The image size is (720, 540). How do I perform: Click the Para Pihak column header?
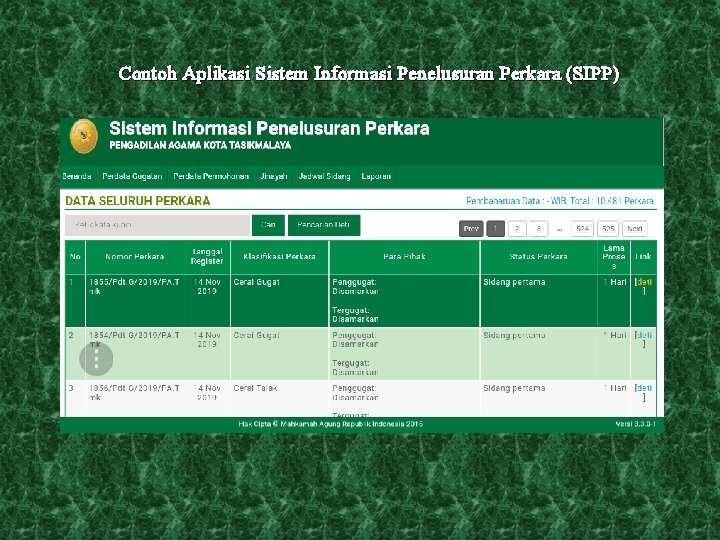tap(405, 257)
